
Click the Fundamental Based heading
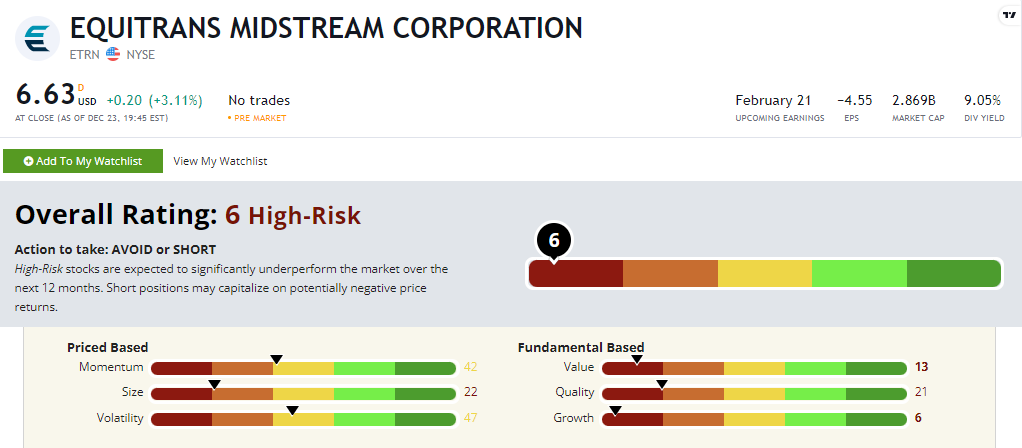coord(581,348)
